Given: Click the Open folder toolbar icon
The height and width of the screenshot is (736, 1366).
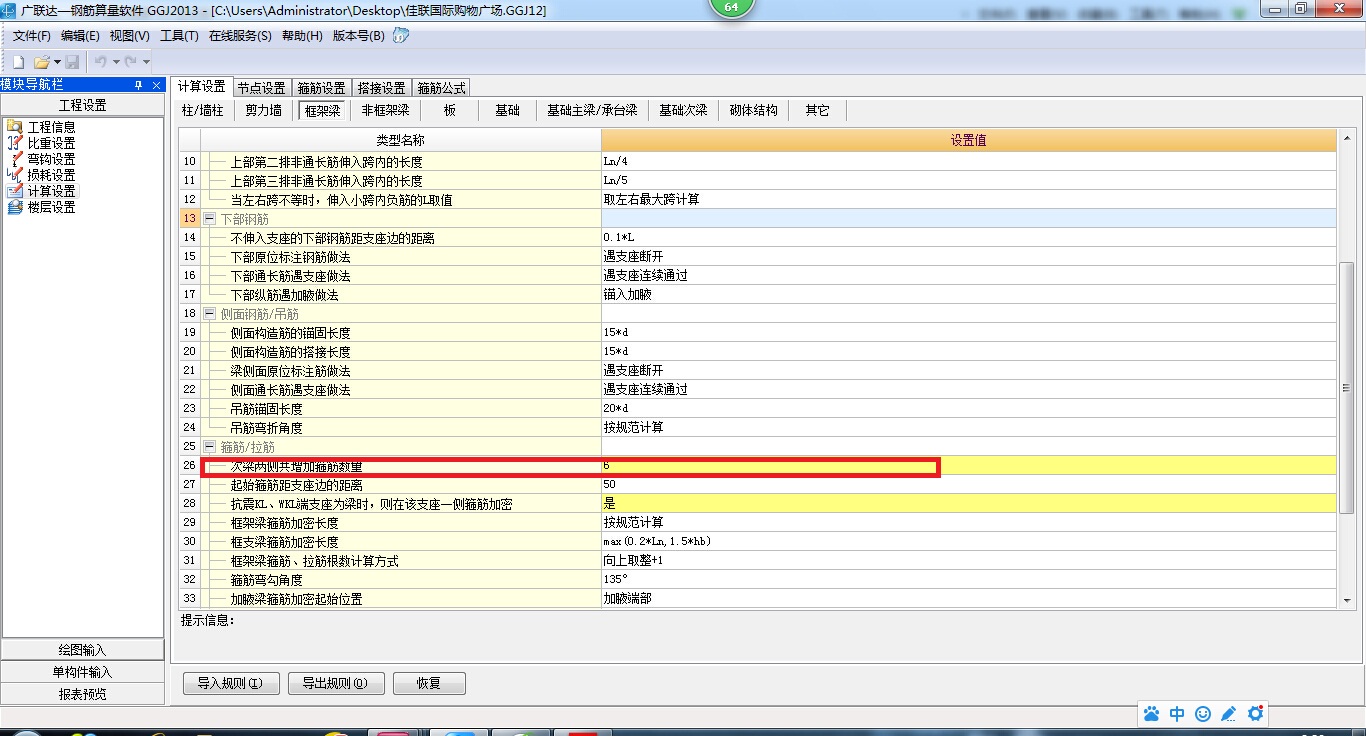Looking at the screenshot, I should click(x=41, y=62).
